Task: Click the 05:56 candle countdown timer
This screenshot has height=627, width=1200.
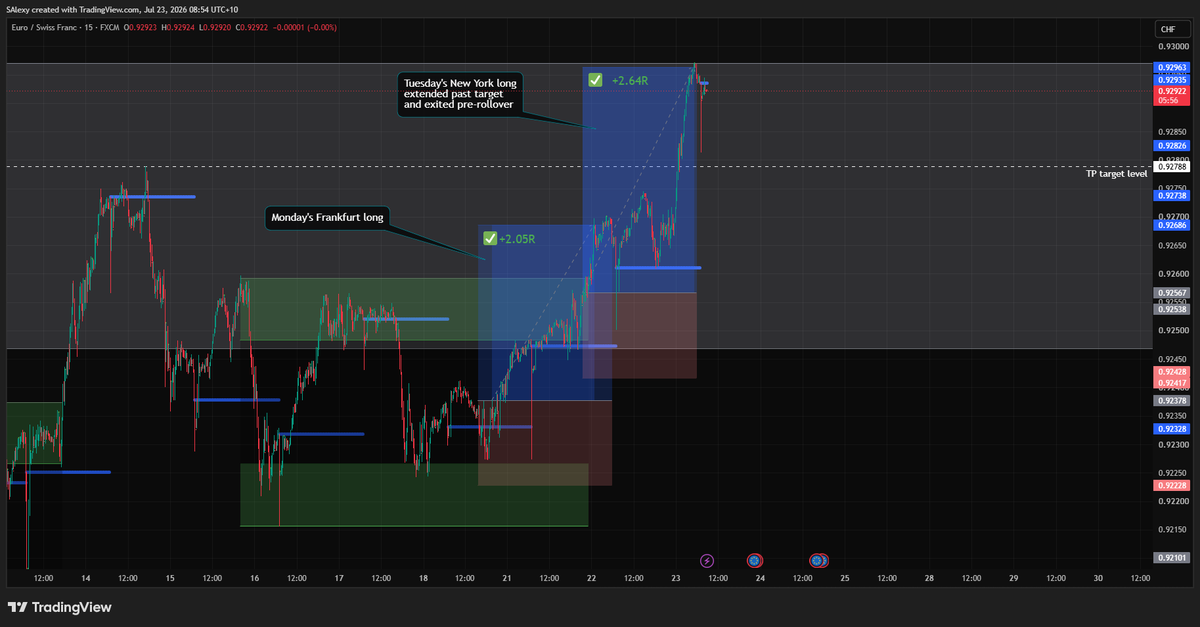Action: coord(1168,101)
